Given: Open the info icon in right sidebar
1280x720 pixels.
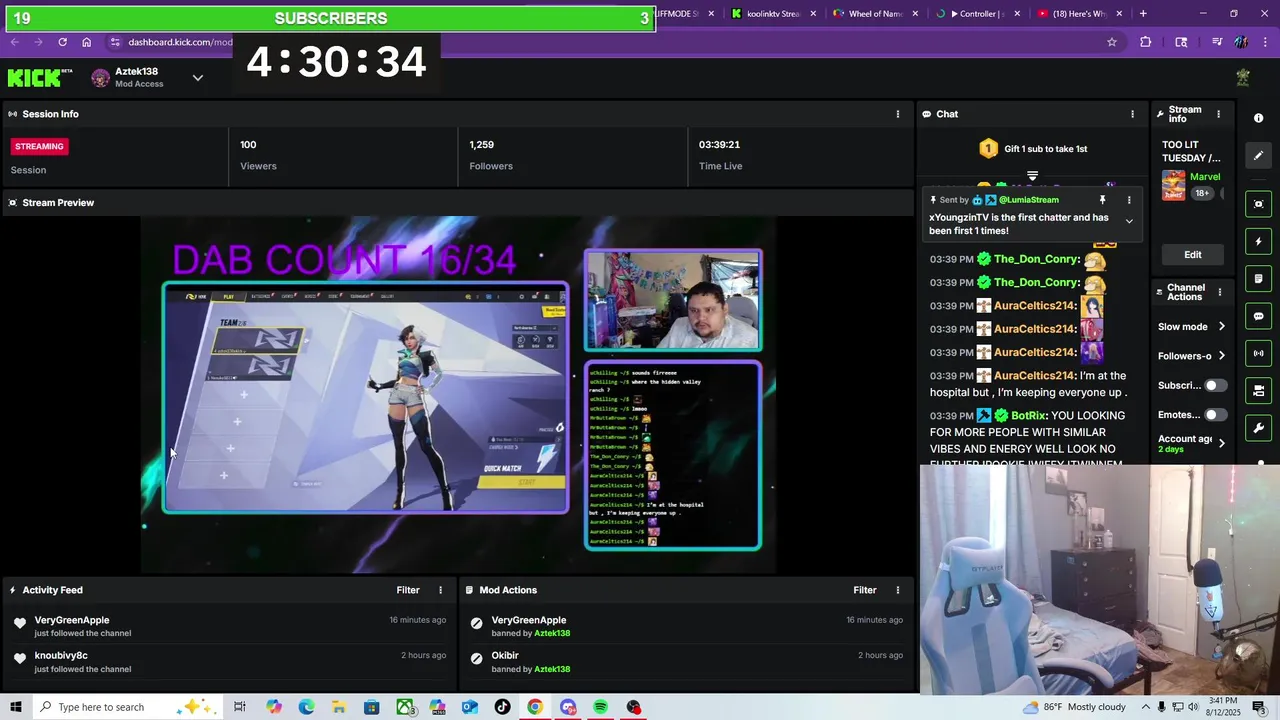Looking at the screenshot, I should coord(1258,118).
